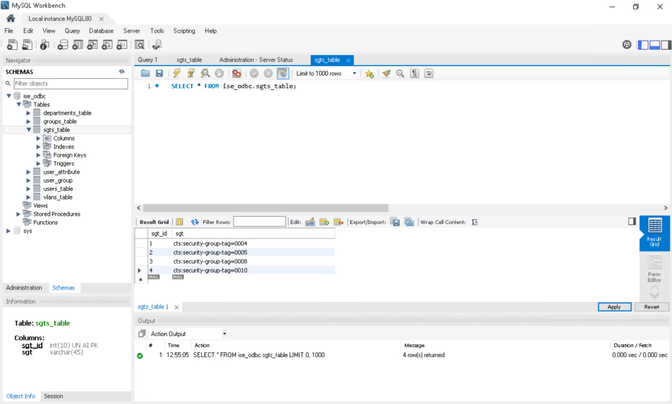This screenshot has width=672, height=404.
Task: Refresh the schemas list icon
Action: tap(122, 72)
